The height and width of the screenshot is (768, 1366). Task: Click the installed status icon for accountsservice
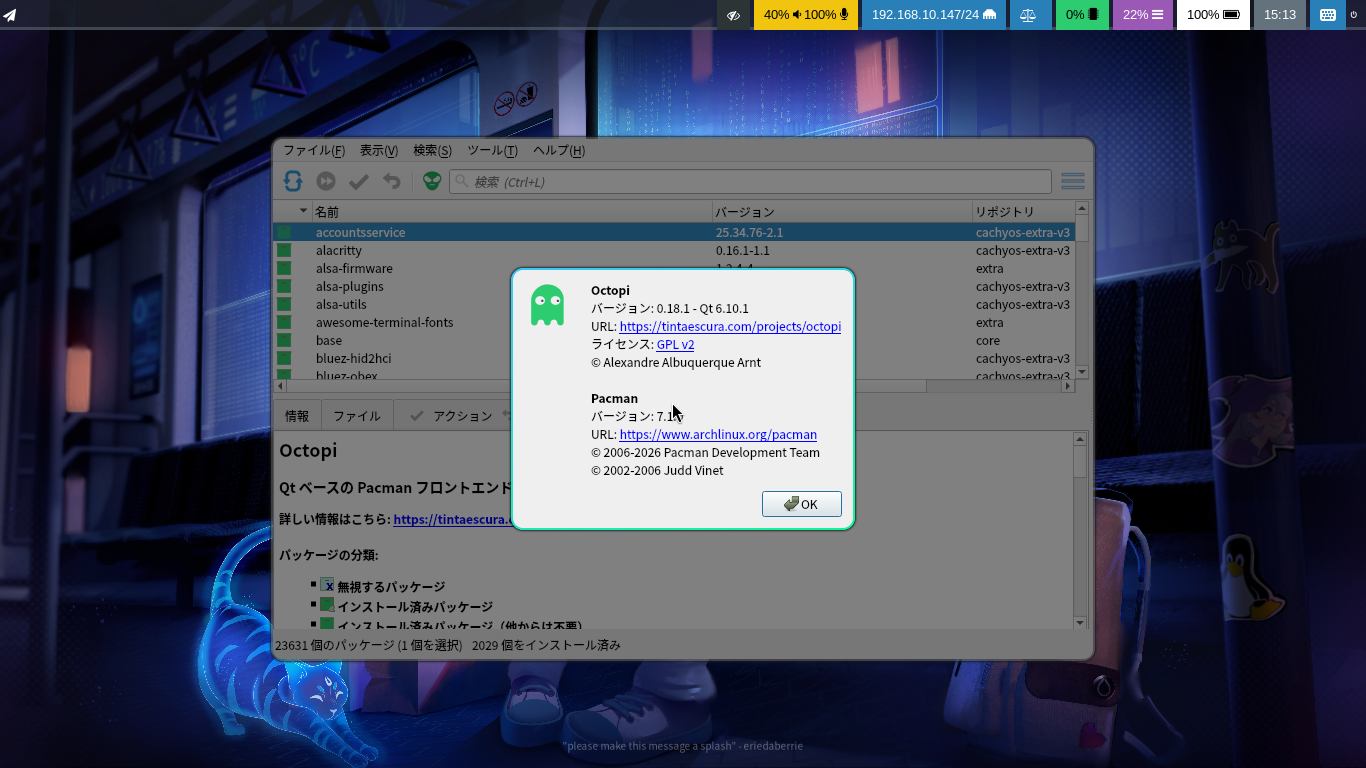(x=284, y=232)
